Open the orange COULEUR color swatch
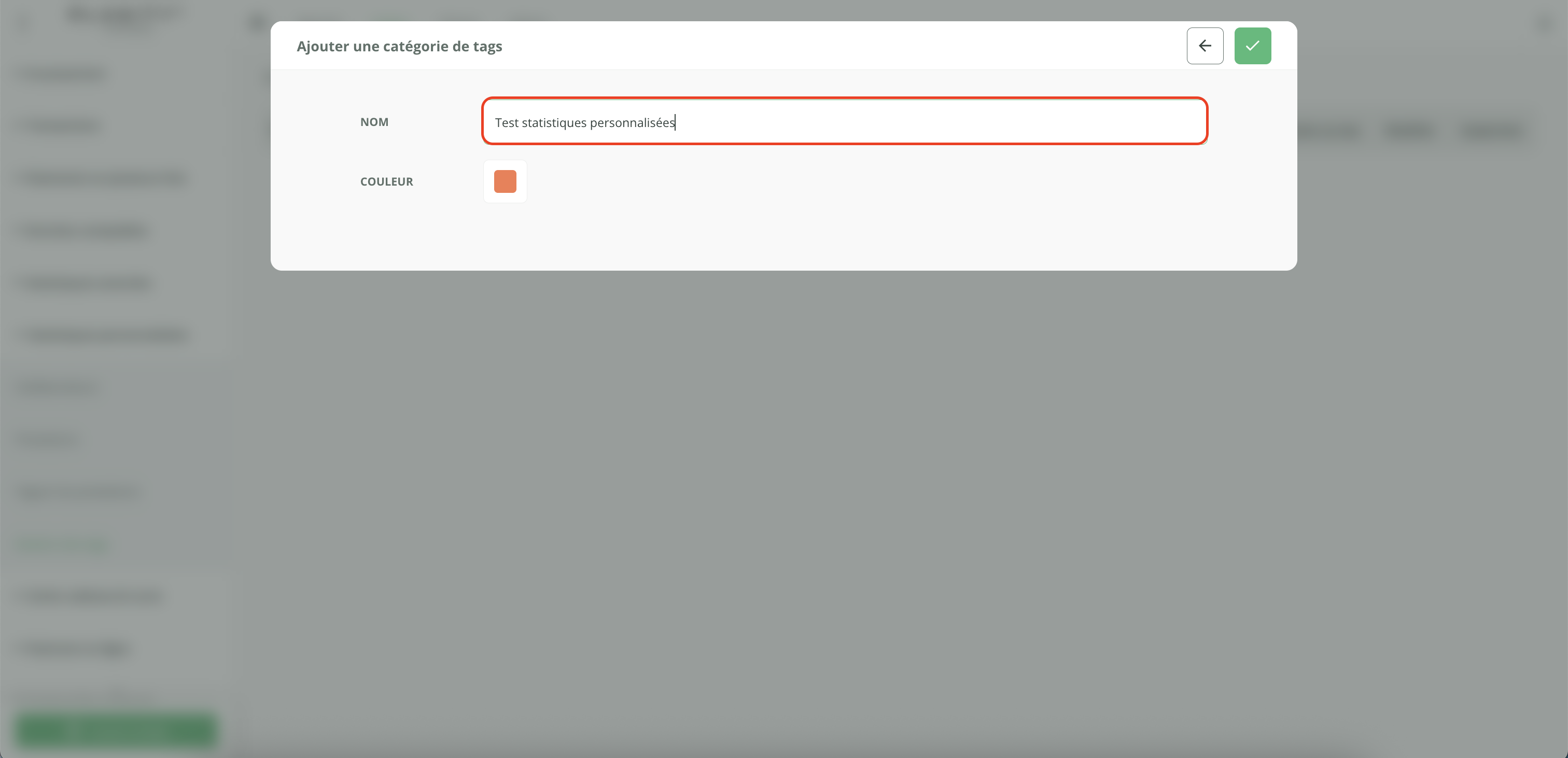The height and width of the screenshot is (758, 1568). pos(505,181)
